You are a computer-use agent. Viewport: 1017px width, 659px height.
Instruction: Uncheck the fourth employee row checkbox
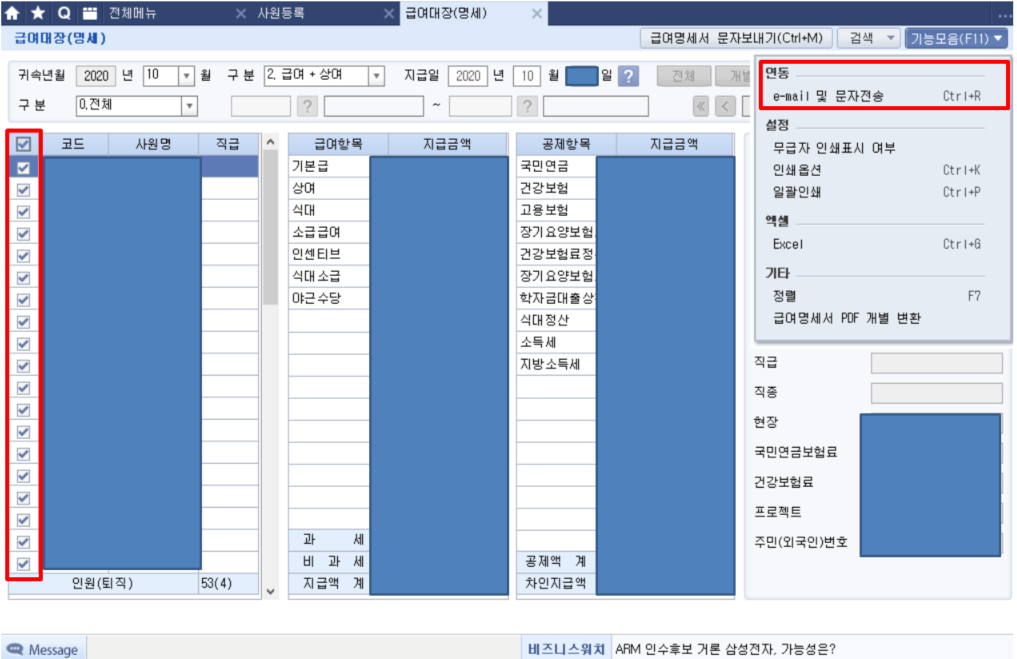(x=23, y=234)
